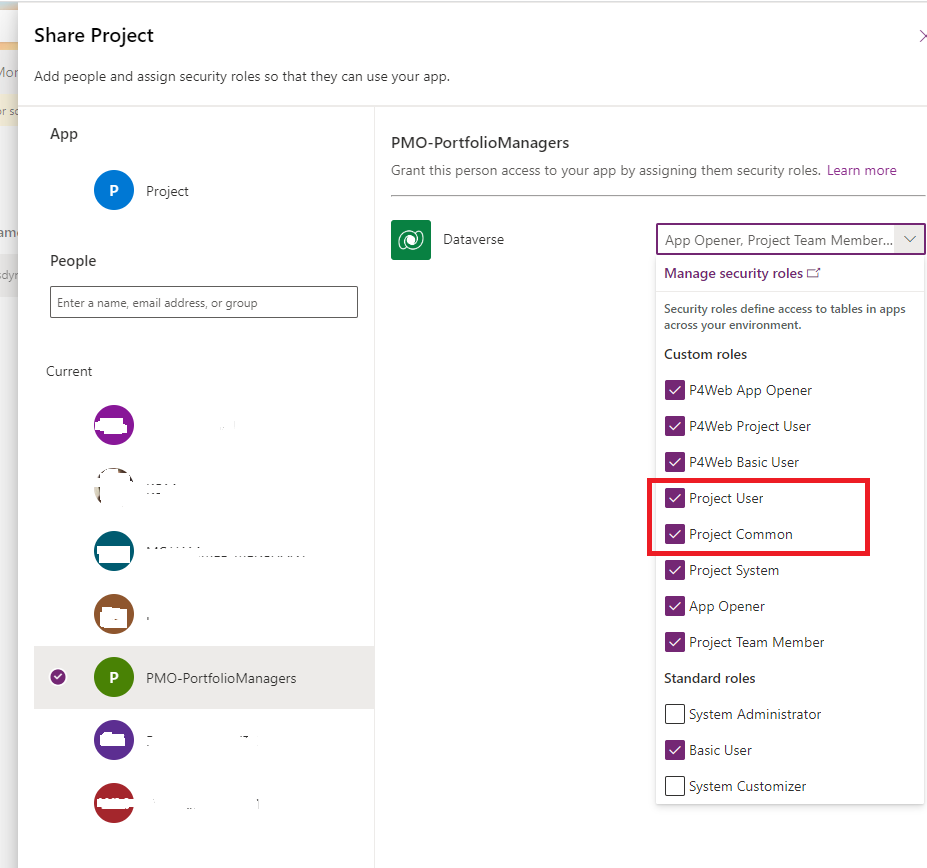Click the brown person avatar in Current list
This screenshot has width=927, height=868.
[x=113, y=614]
